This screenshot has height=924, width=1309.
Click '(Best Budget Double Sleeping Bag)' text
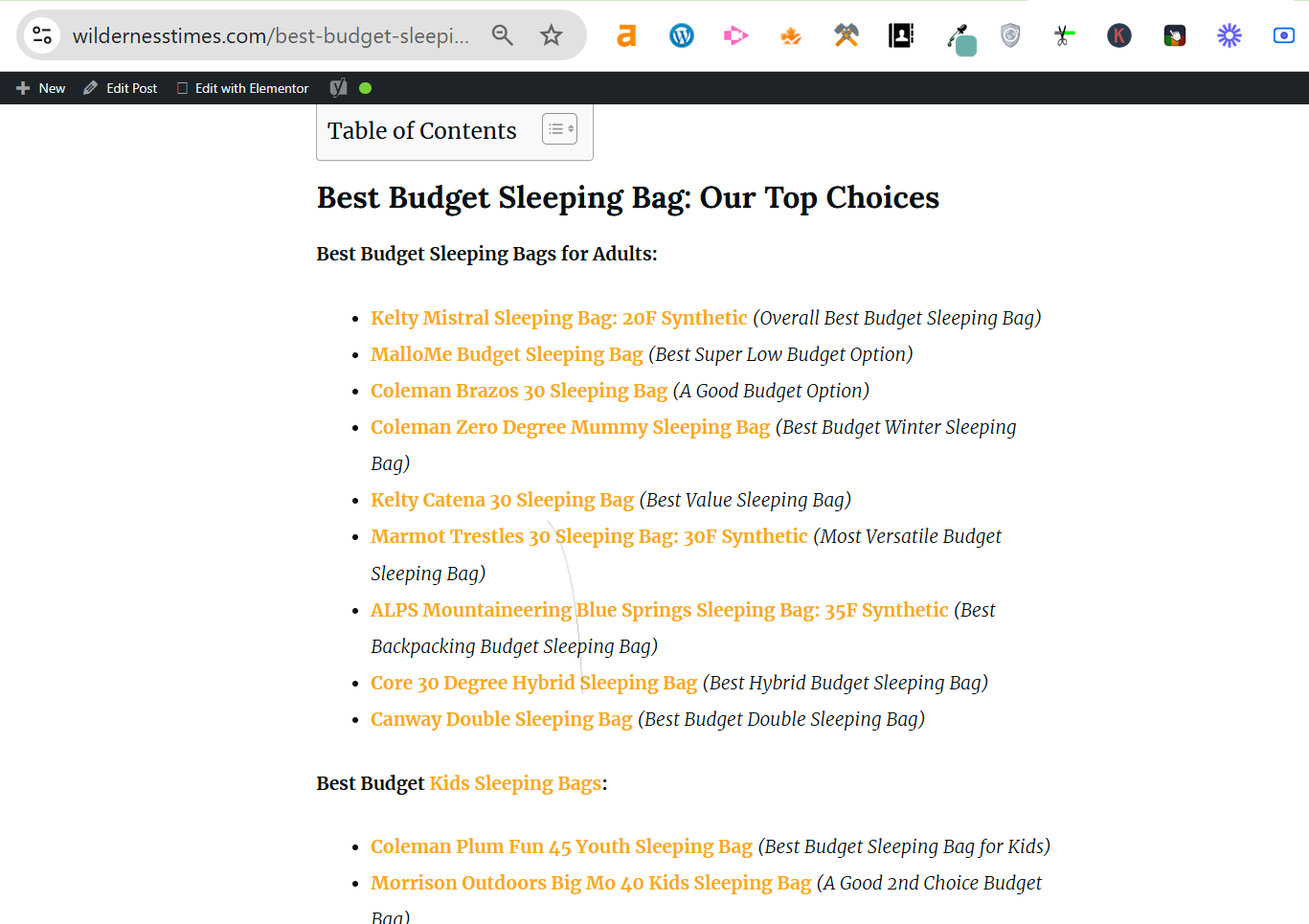point(781,719)
